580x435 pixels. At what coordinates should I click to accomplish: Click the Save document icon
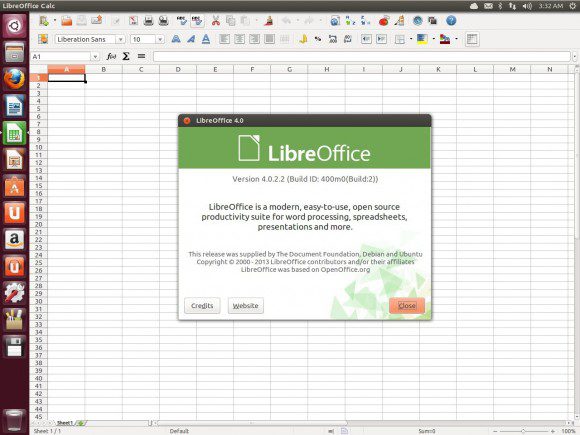coord(82,21)
